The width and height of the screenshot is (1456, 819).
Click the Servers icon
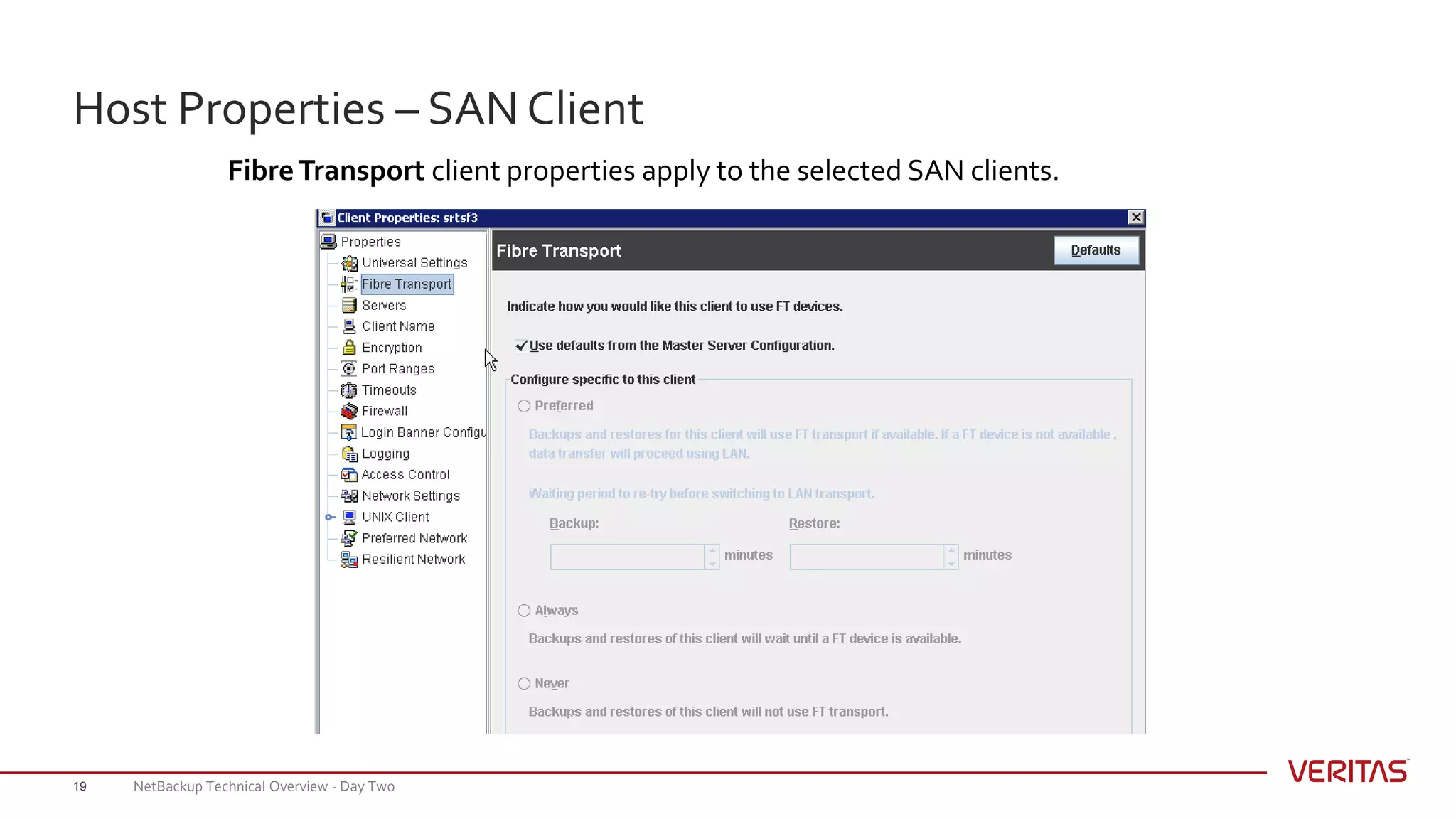tap(349, 305)
